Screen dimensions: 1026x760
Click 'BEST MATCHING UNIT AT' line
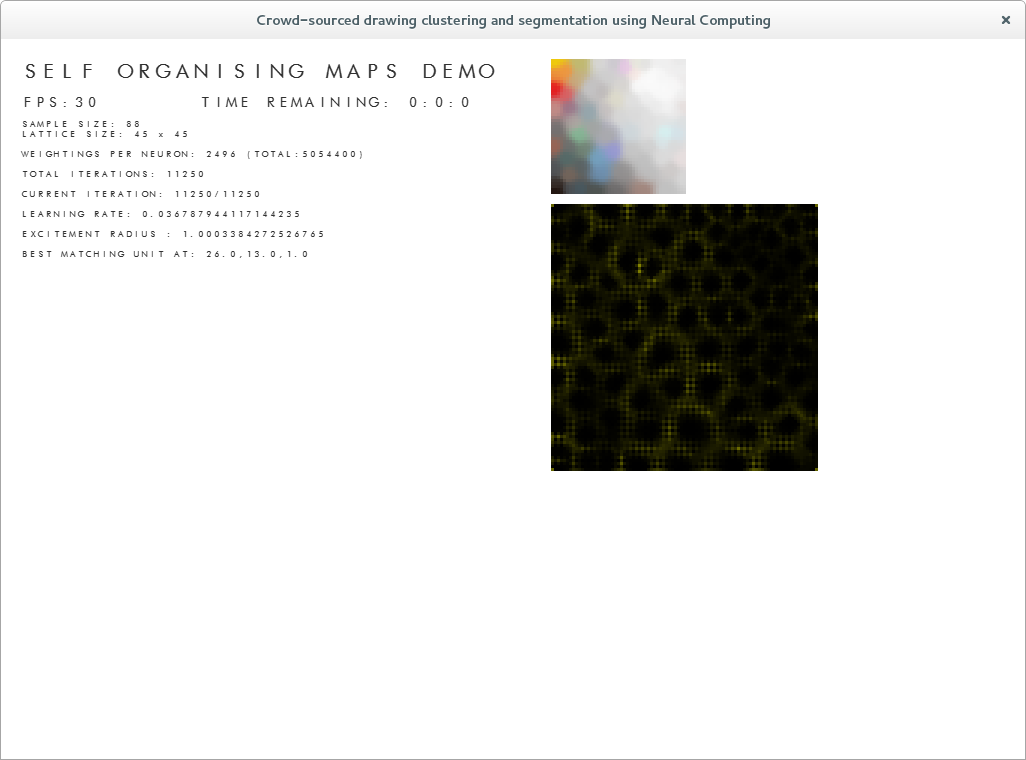point(165,254)
